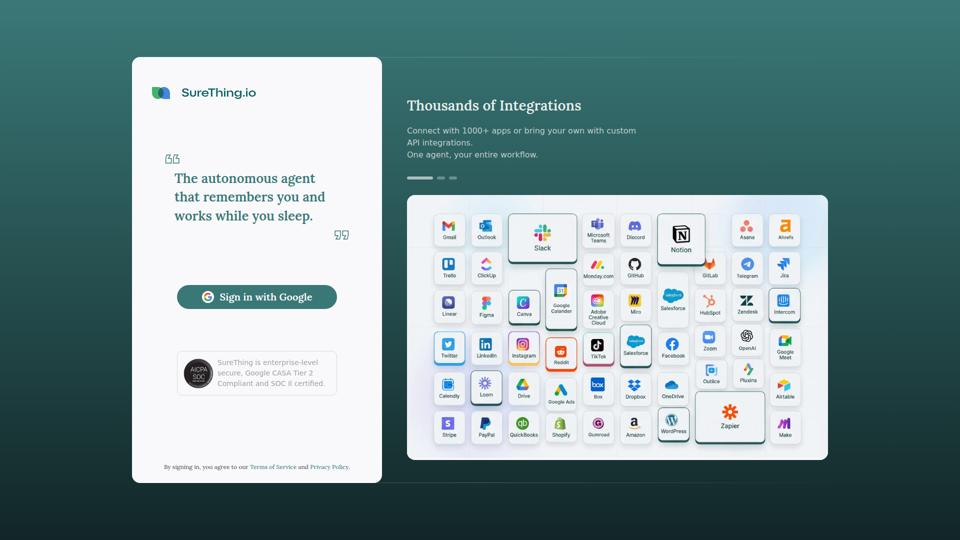Switch to the second carousel slide indicator
960x540 pixels.
[441, 178]
